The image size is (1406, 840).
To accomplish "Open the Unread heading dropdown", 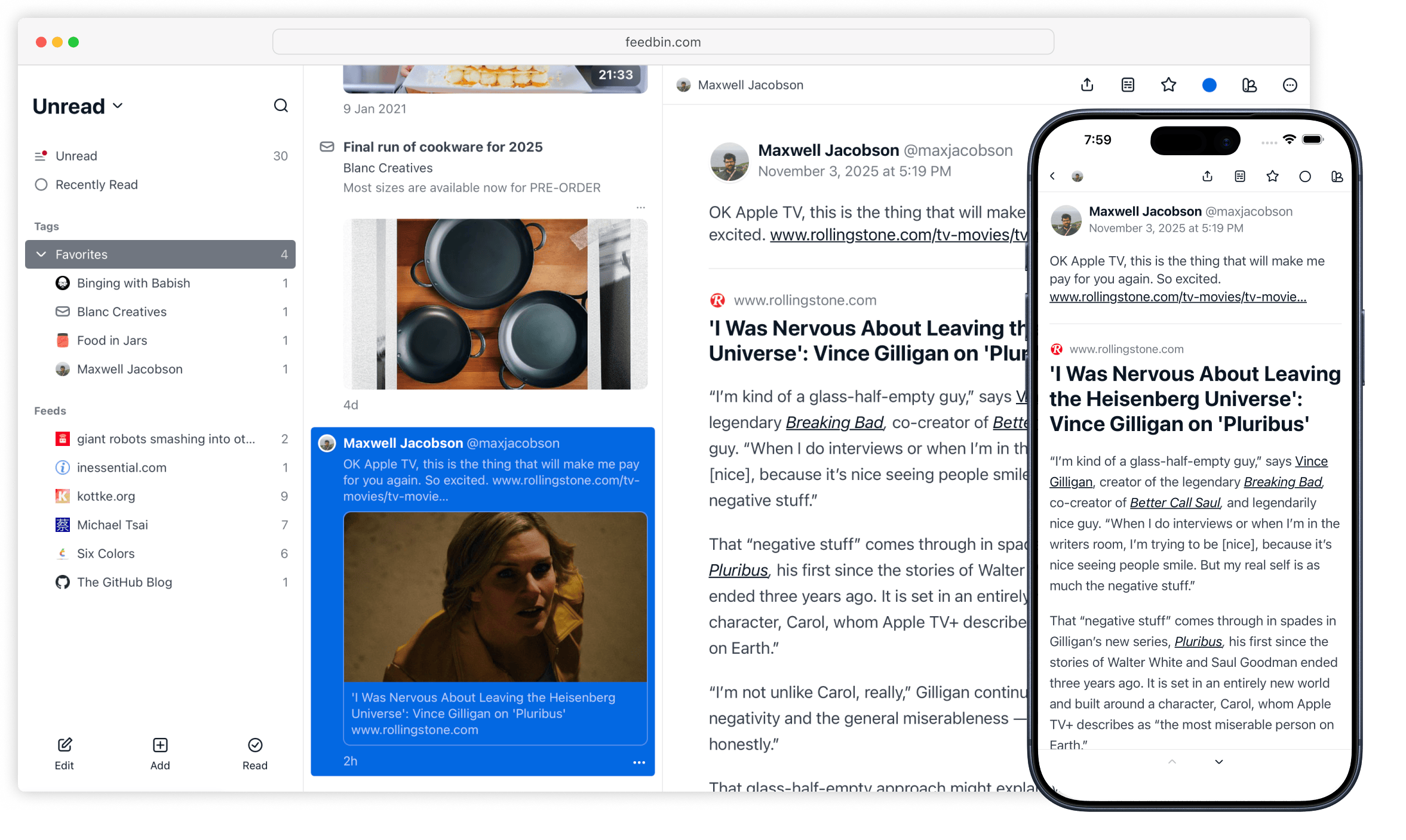I will (x=78, y=106).
